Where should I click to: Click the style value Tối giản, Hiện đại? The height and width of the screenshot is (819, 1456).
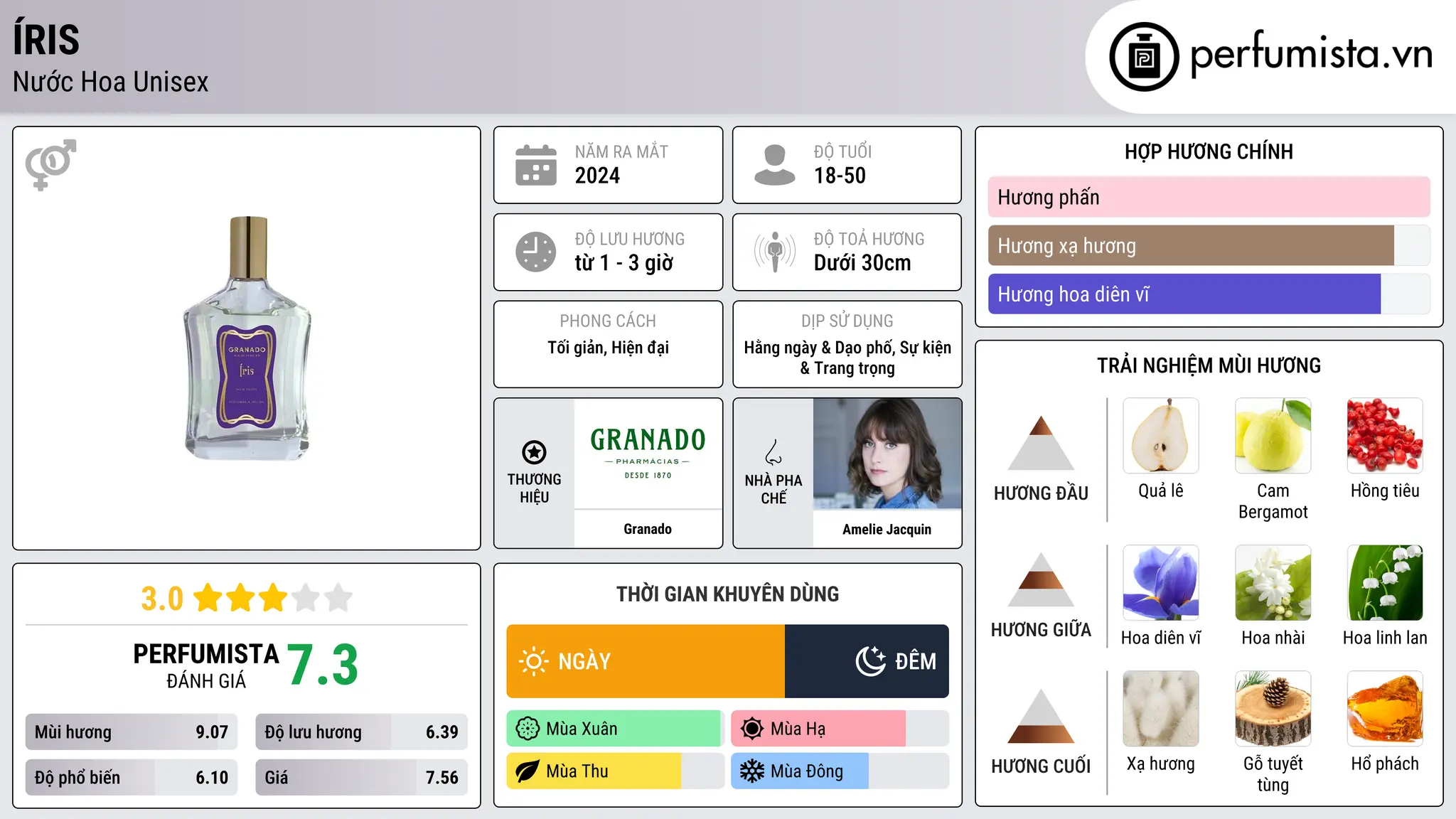click(x=609, y=348)
